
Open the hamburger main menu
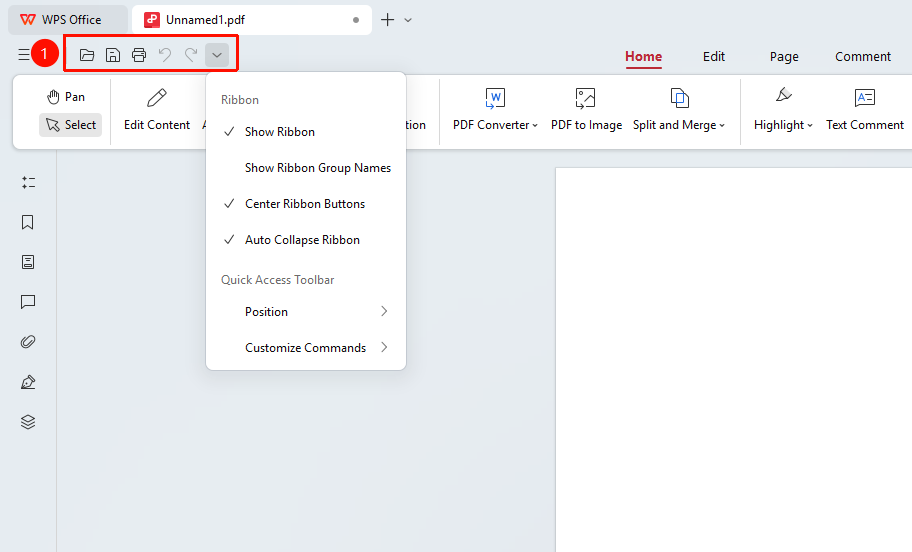pos(24,55)
